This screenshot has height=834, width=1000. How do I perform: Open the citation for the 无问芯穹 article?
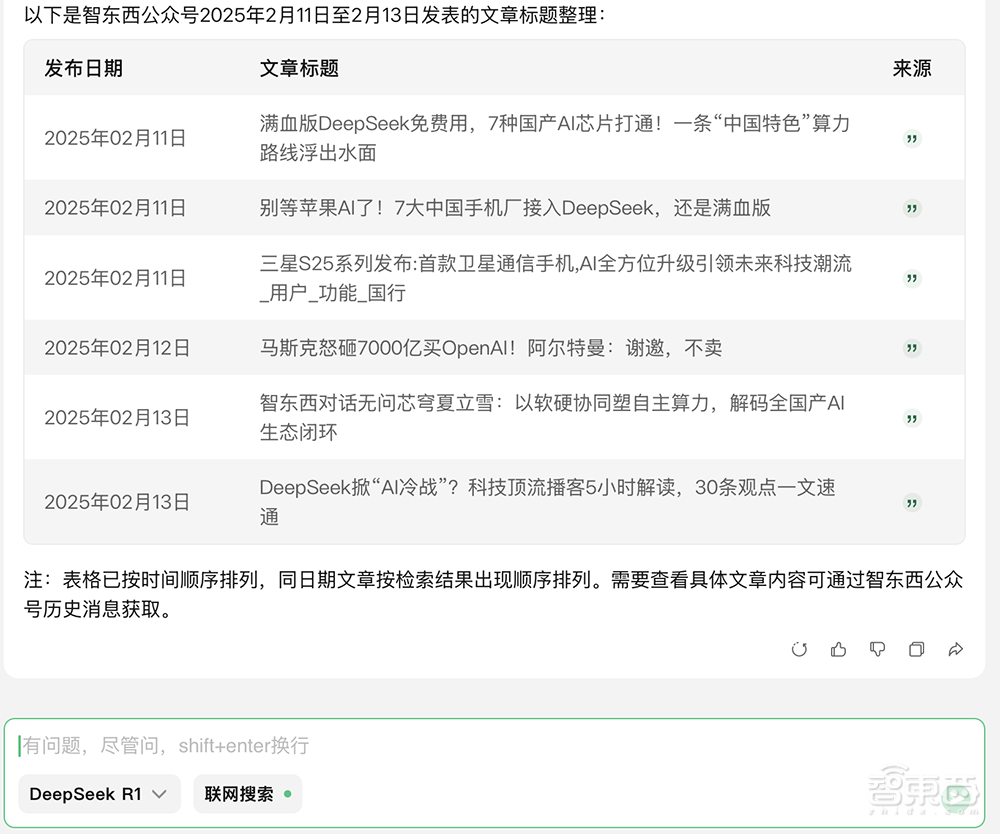[911, 417]
